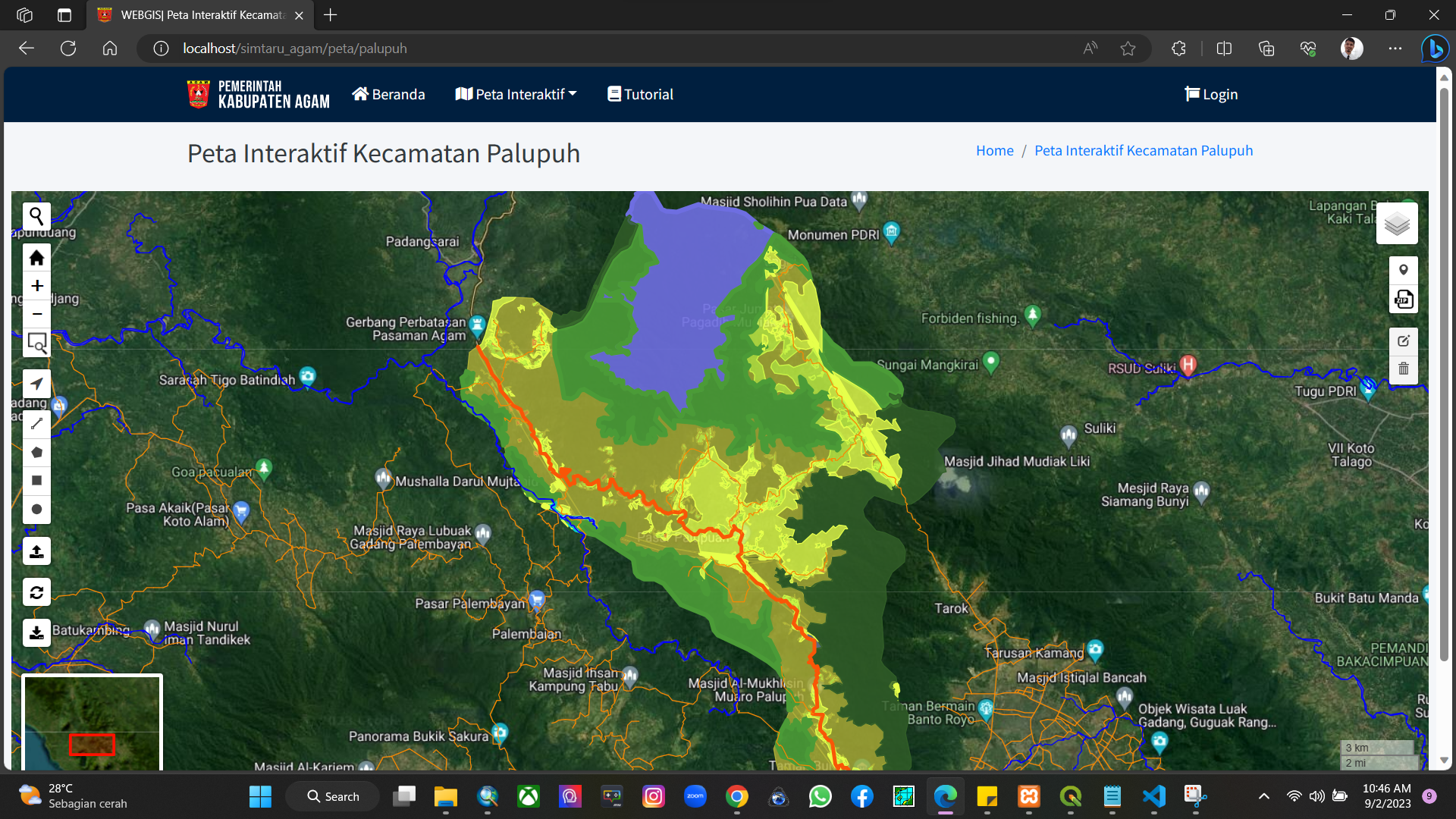1456x819 pixels.
Task: Click the RSUD Suliki hospital marker
Action: pos(1188,365)
